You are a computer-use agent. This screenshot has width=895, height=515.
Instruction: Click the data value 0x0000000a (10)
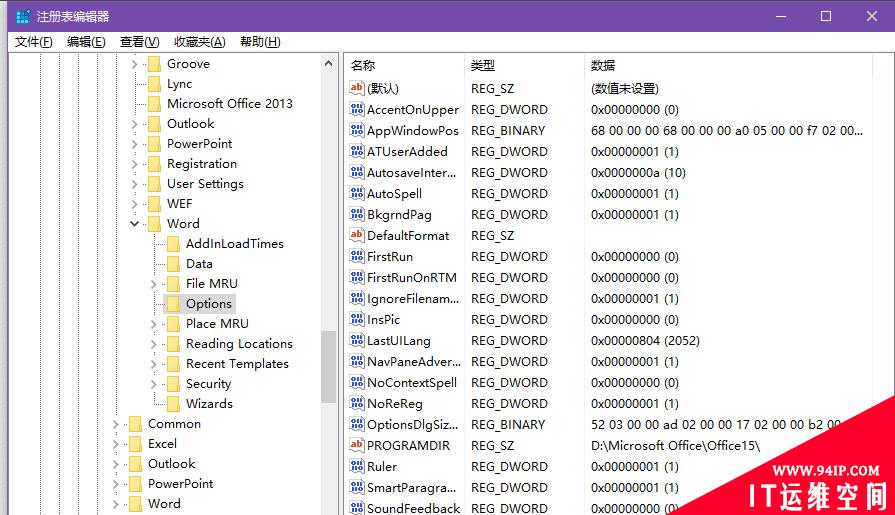(x=638, y=172)
